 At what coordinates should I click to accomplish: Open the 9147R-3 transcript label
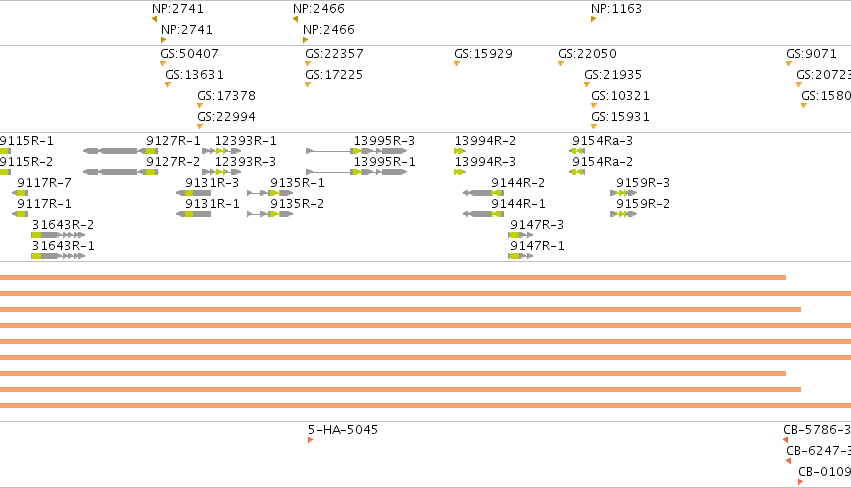(x=537, y=225)
